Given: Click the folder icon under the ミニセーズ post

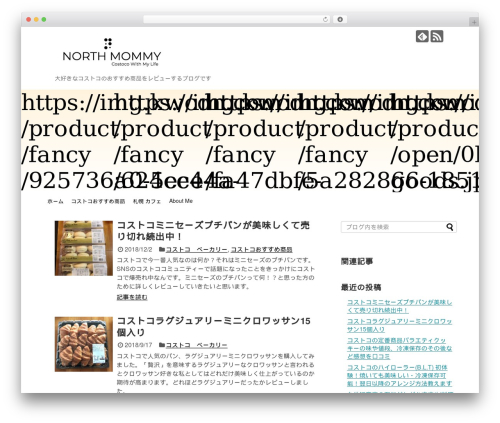Looking at the screenshot, I should coord(162,249).
